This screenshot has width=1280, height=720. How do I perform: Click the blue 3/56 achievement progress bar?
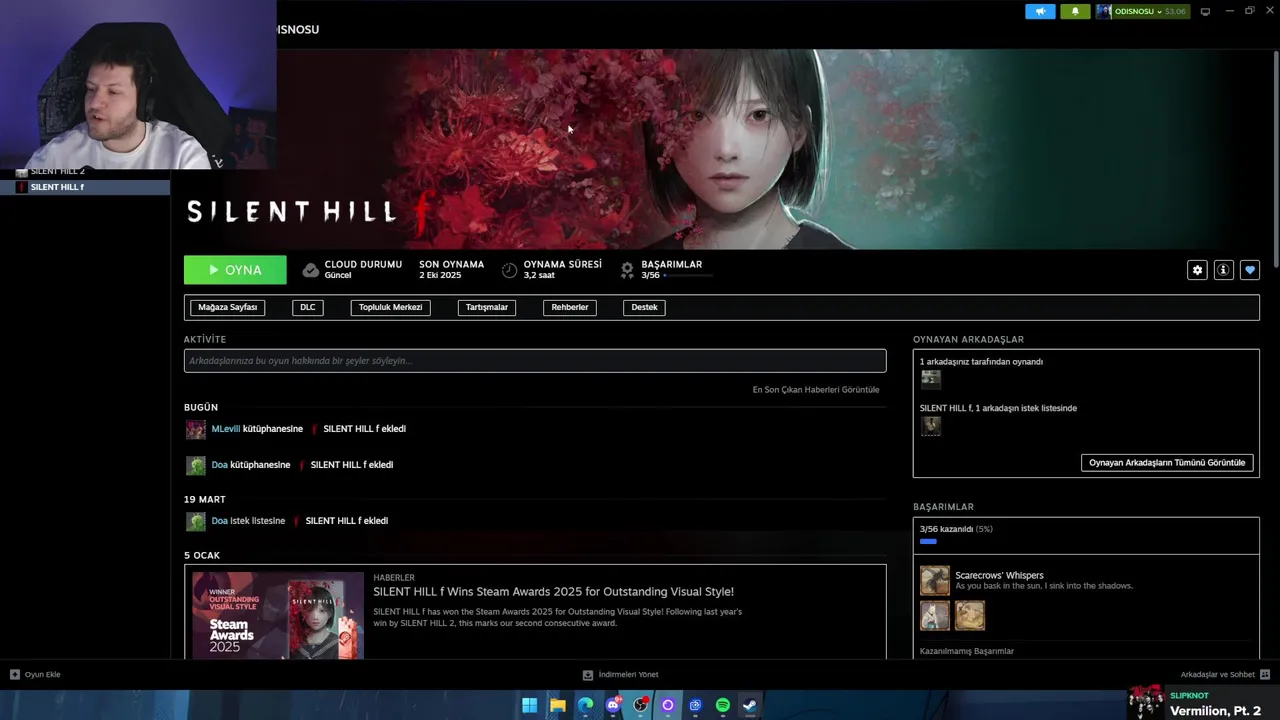928,542
